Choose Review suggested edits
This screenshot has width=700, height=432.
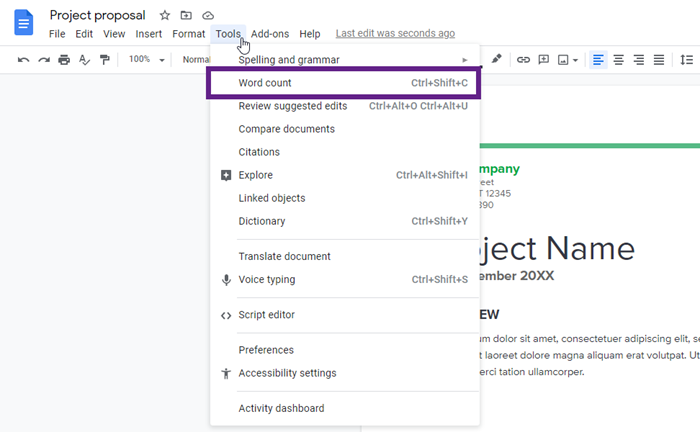pos(345,106)
